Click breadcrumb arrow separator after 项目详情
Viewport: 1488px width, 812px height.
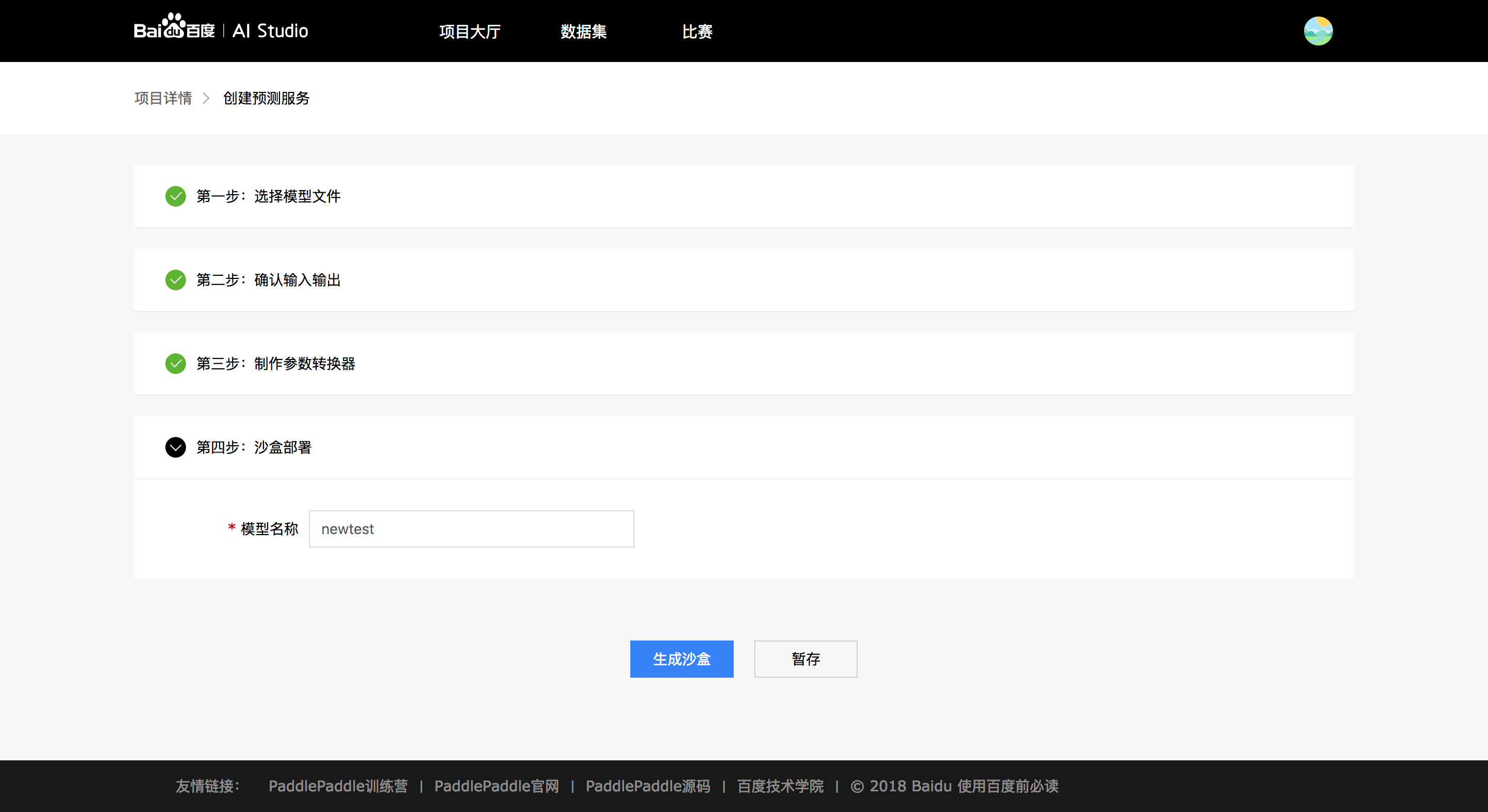click(206, 98)
